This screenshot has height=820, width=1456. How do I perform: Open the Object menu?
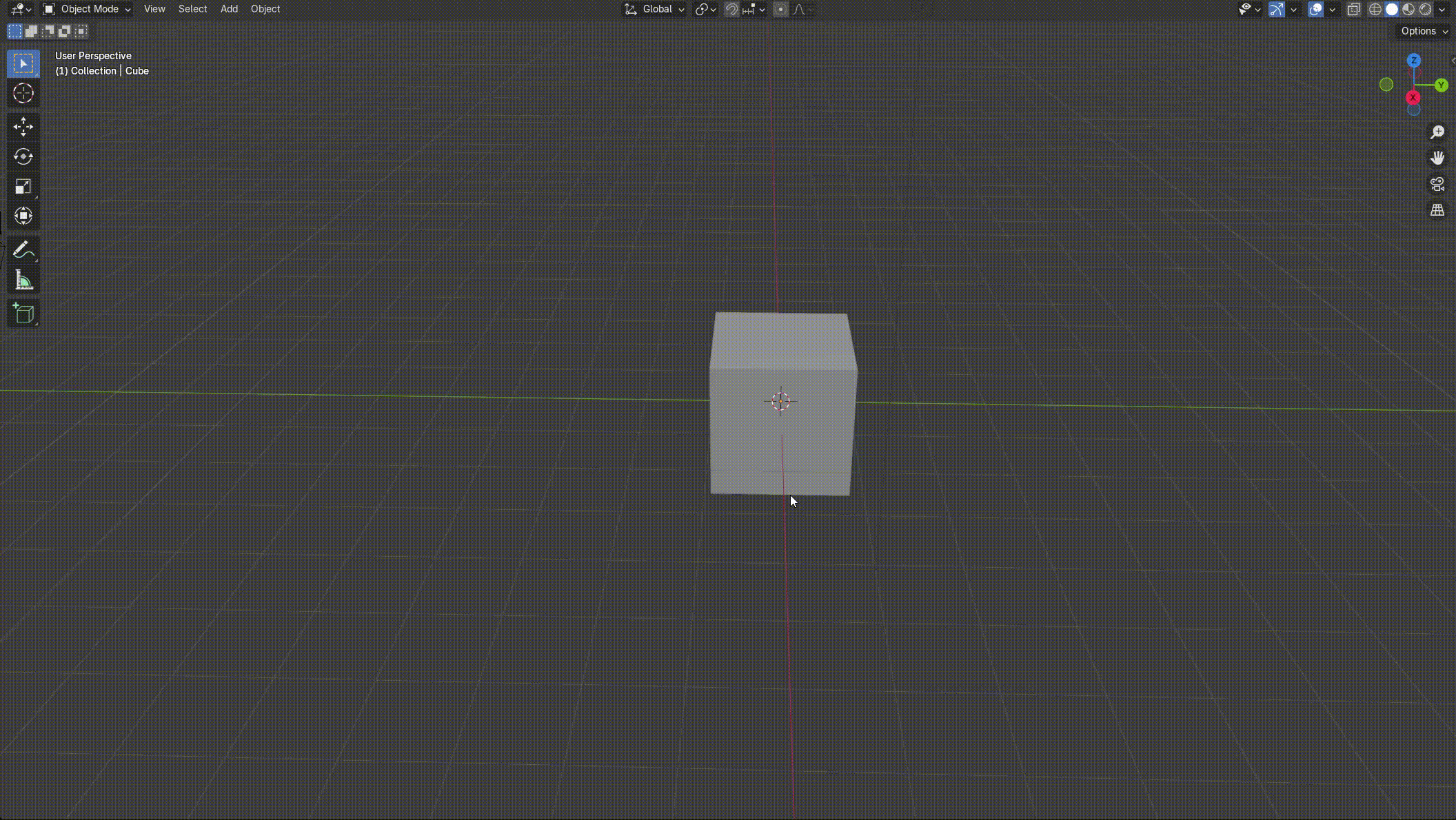265,9
